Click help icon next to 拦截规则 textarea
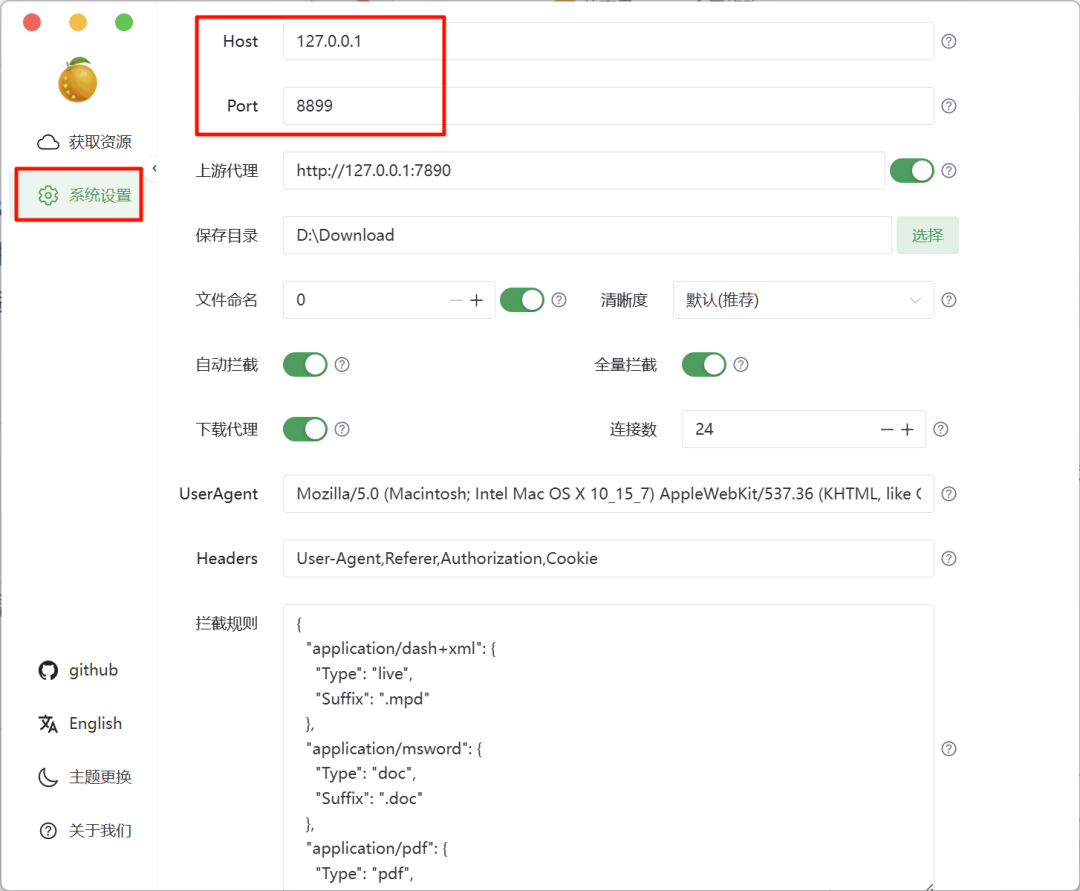This screenshot has width=1080, height=891. [x=949, y=749]
